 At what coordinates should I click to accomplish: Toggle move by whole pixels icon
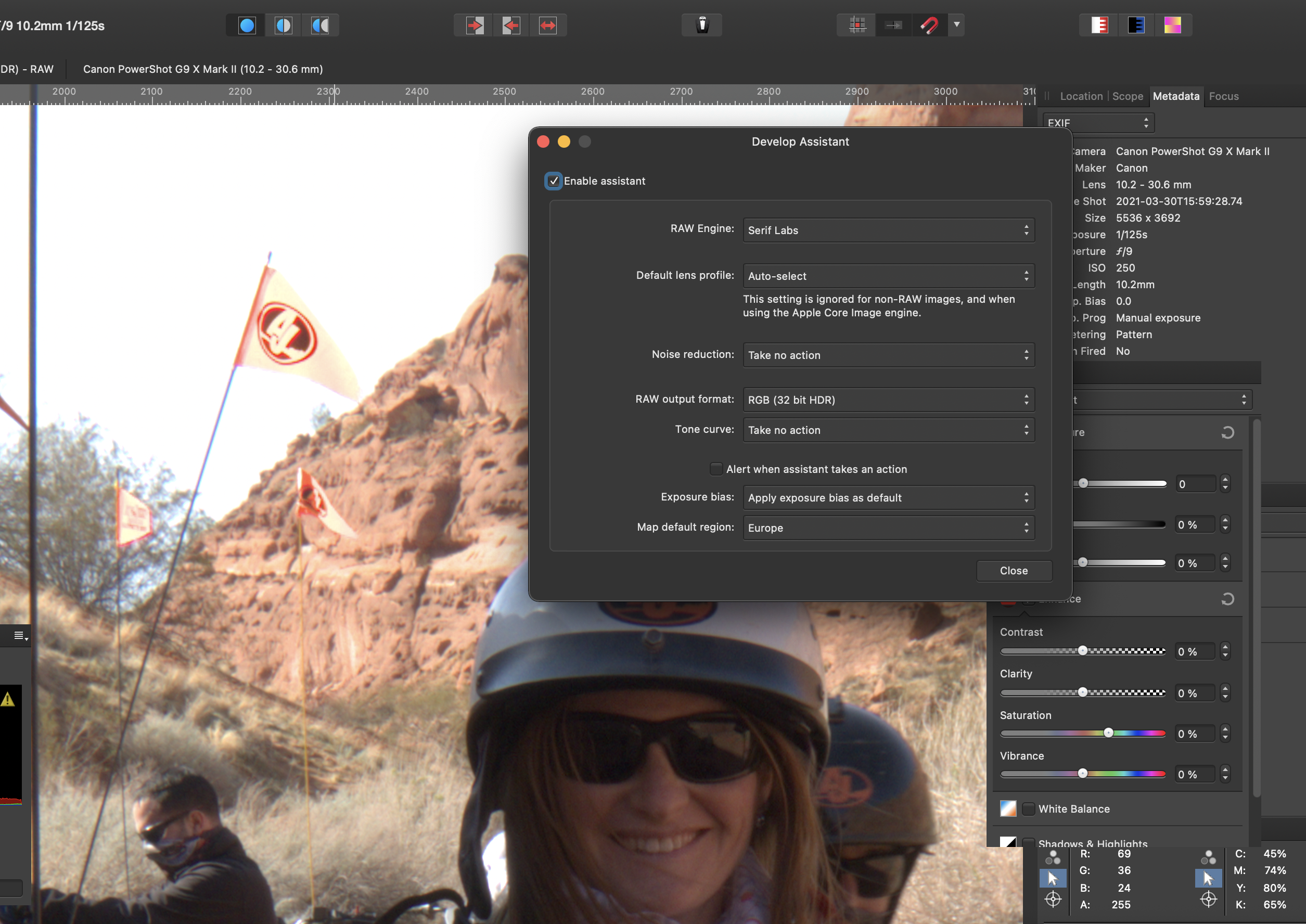click(x=893, y=25)
